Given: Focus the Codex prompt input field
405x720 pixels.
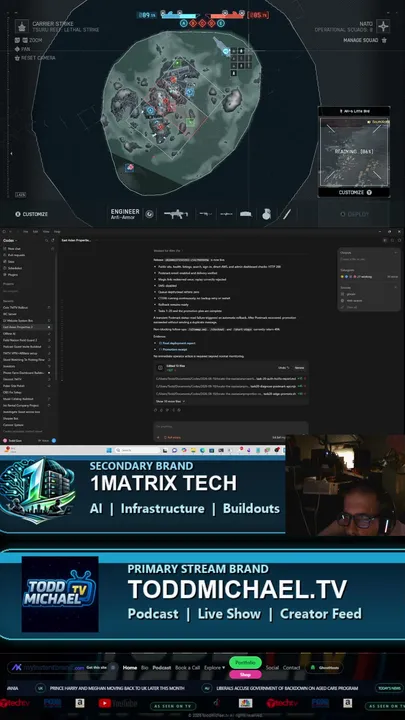Looking at the screenshot, I should coord(231,427).
